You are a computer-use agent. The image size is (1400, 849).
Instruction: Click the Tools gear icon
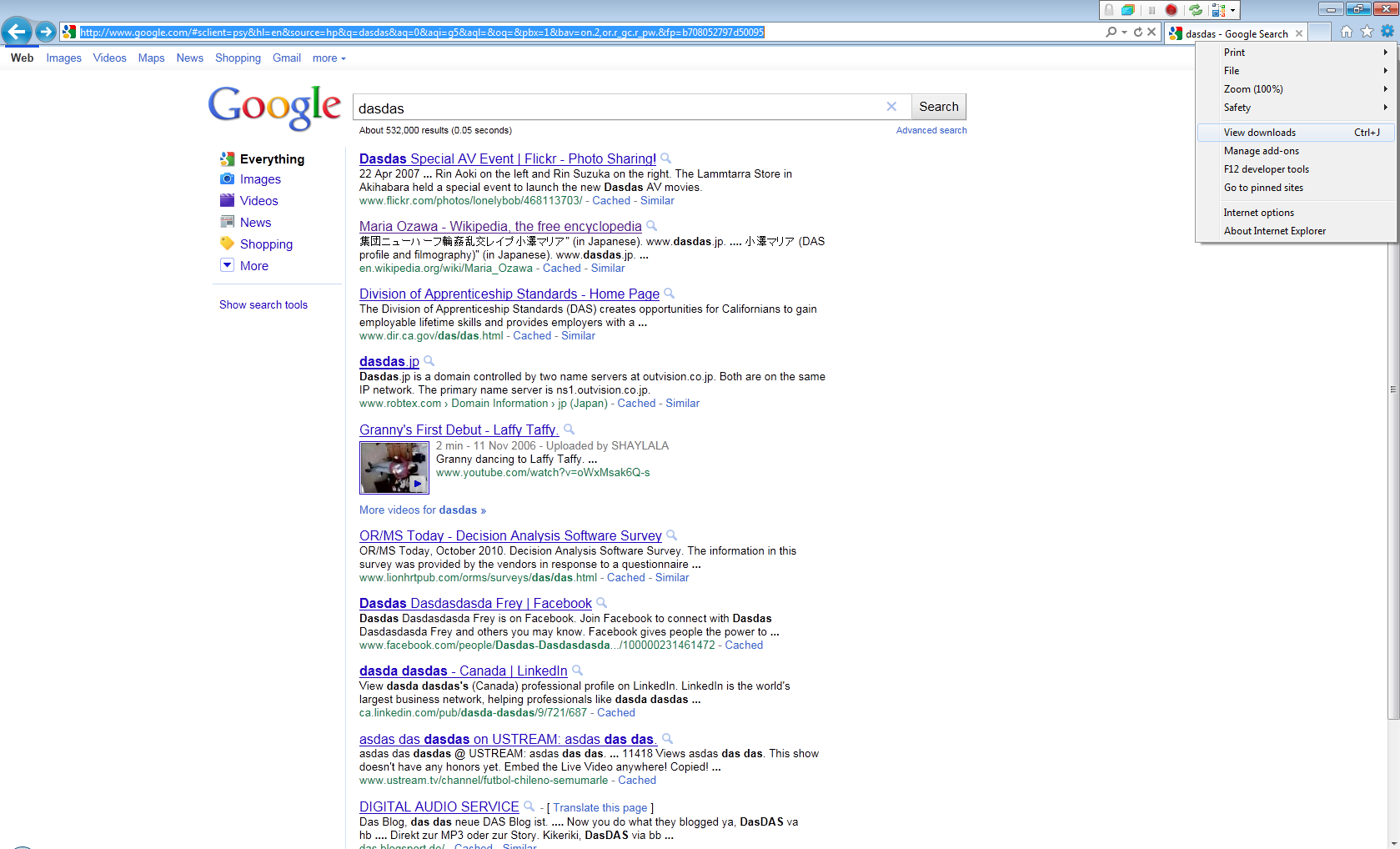[1387, 31]
